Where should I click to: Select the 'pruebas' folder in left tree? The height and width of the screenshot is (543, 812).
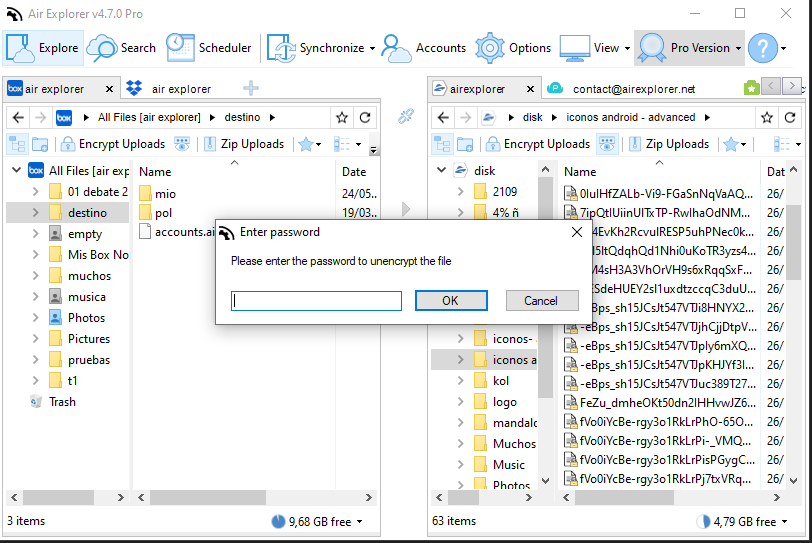point(89,360)
